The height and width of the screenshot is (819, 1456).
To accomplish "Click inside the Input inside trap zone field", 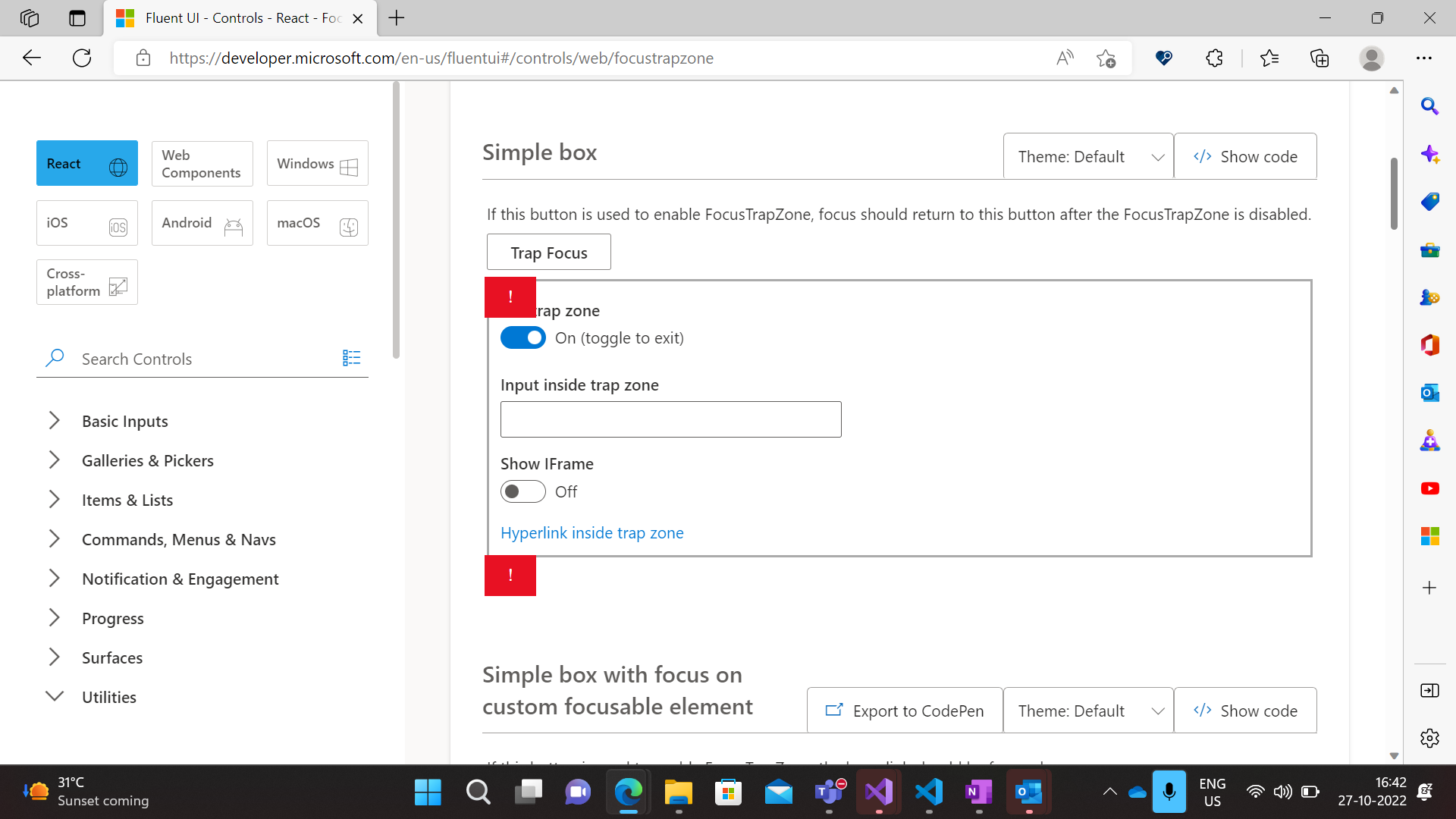I will coord(670,419).
